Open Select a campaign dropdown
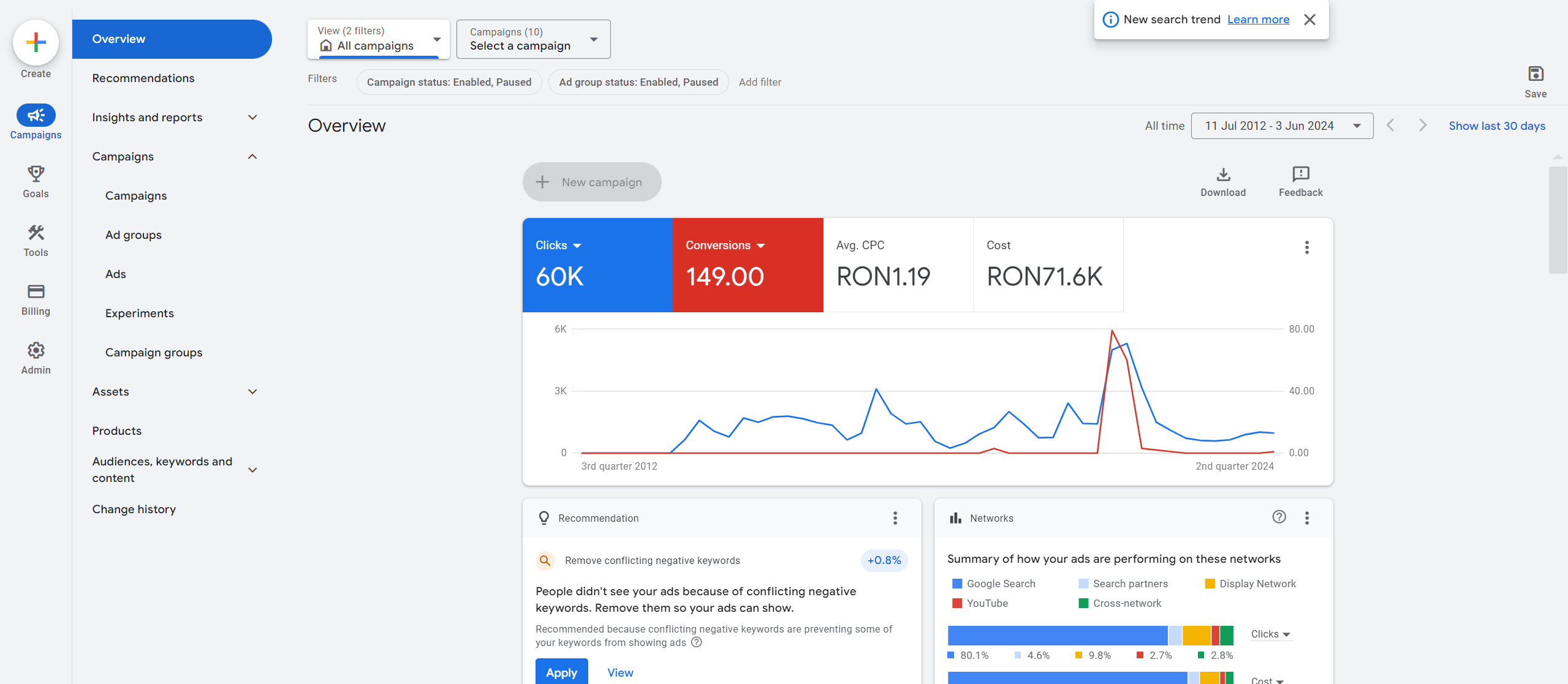Image resolution: width=1568 pixels, height=684 pixels. pos(533,39)
